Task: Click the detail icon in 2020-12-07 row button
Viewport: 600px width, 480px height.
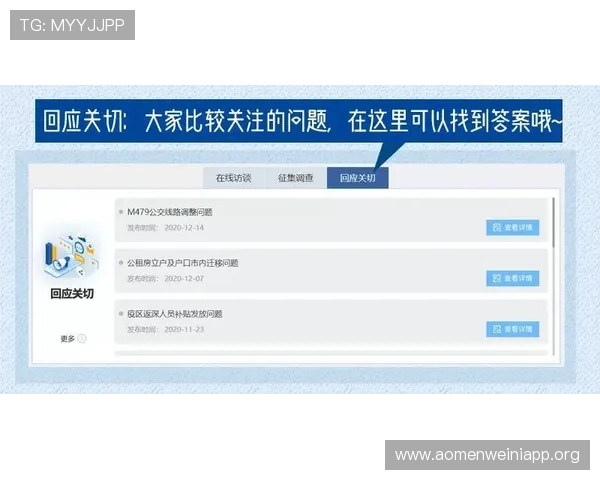Action: pyautogui.click(x=497, y=278)
